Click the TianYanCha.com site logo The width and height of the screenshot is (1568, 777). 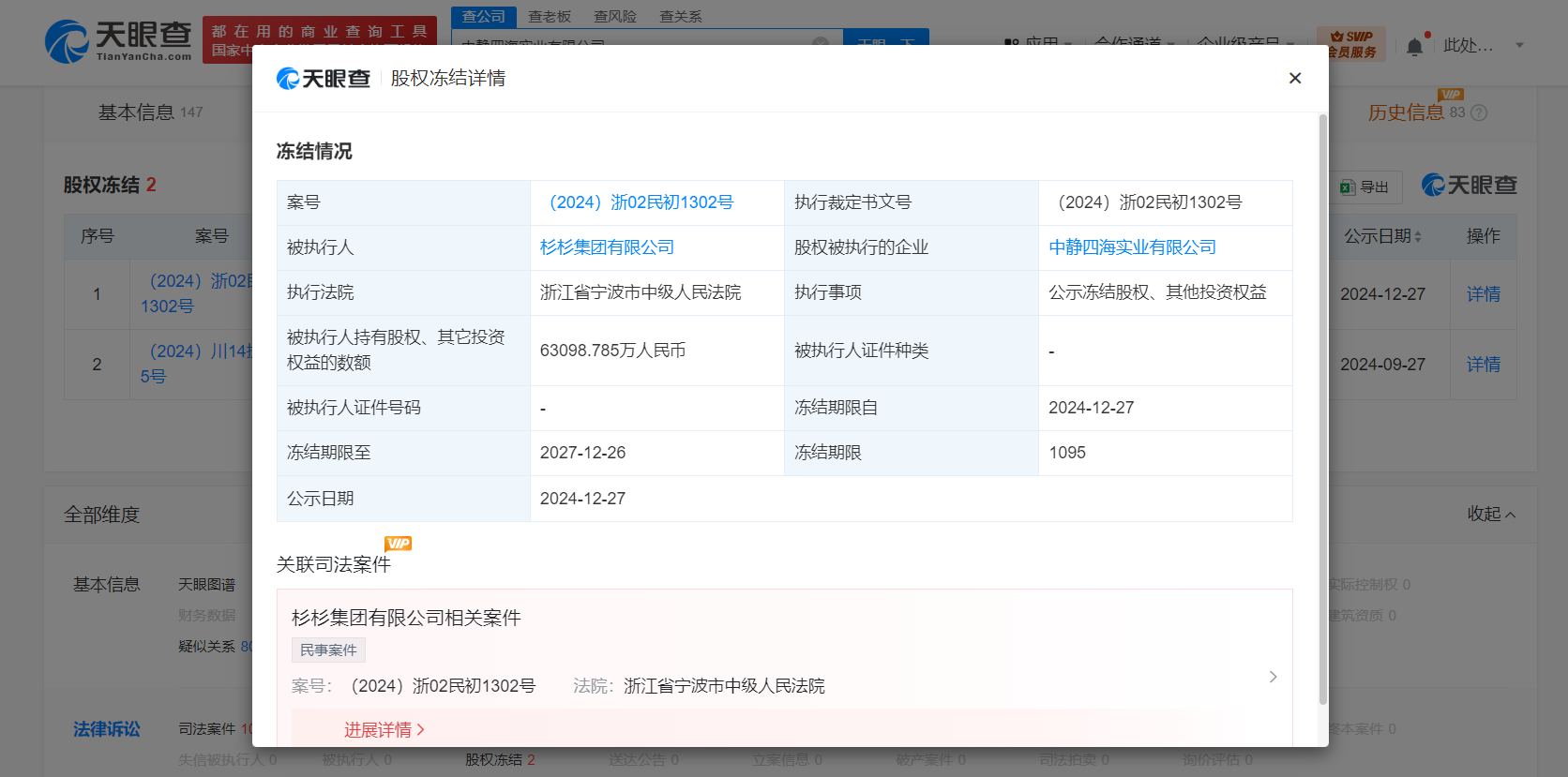tap(118, 41)
